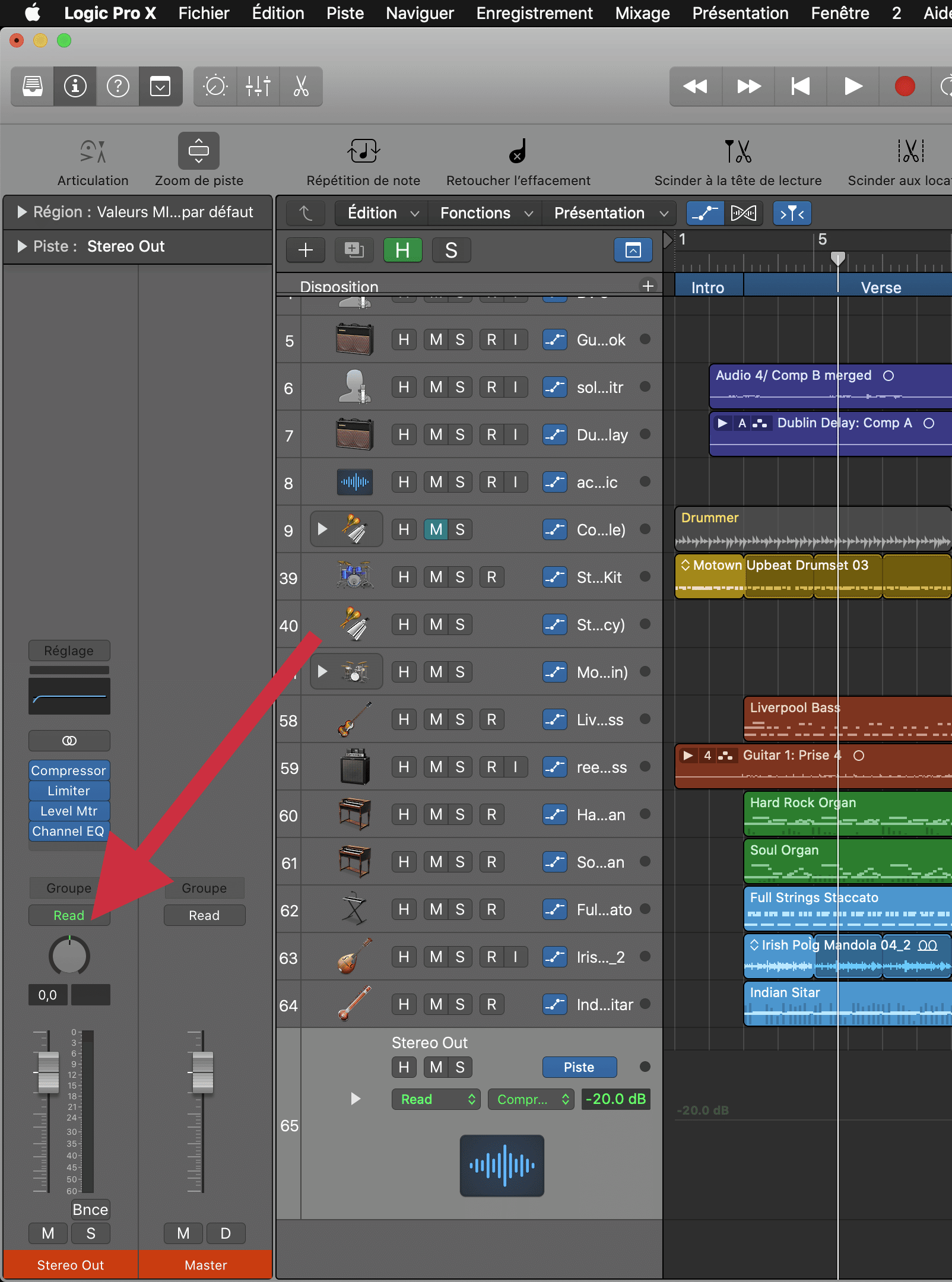Mute Stereo Out channel strip M button

coord(48,1233)
